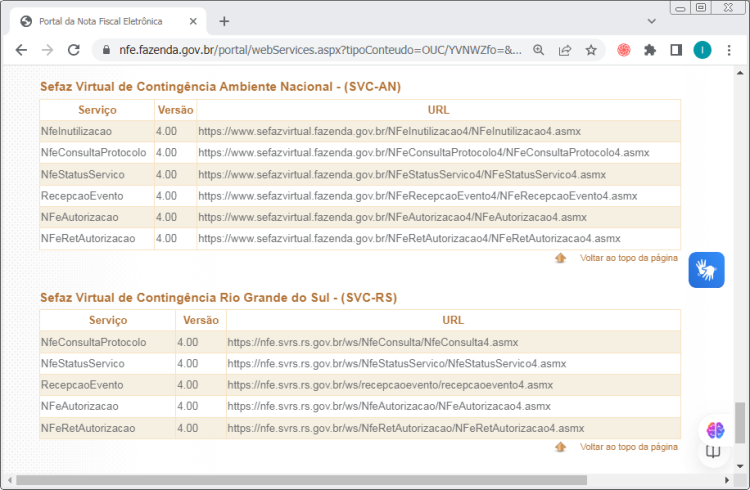Share this page using the share icon
The width and height of the screenshot is (750, 490).
tap(565, 50)
